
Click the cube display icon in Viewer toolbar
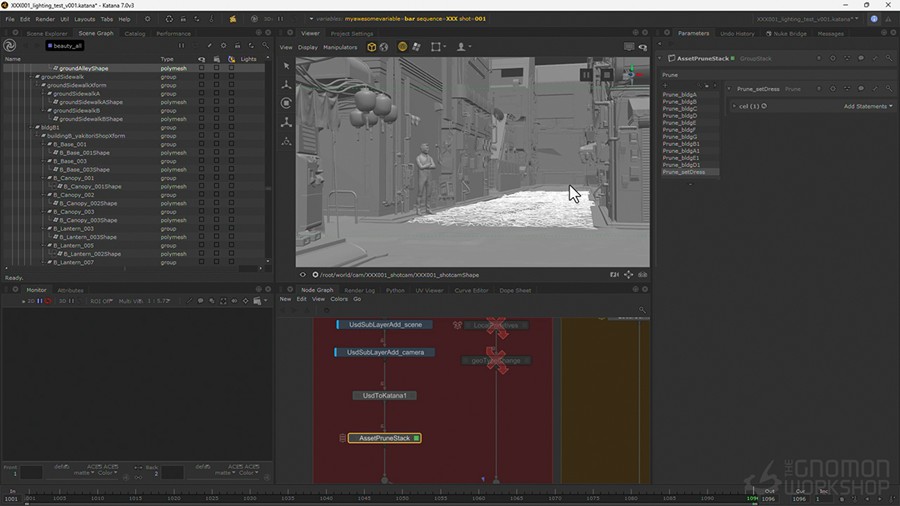click(x=371, y=47)
